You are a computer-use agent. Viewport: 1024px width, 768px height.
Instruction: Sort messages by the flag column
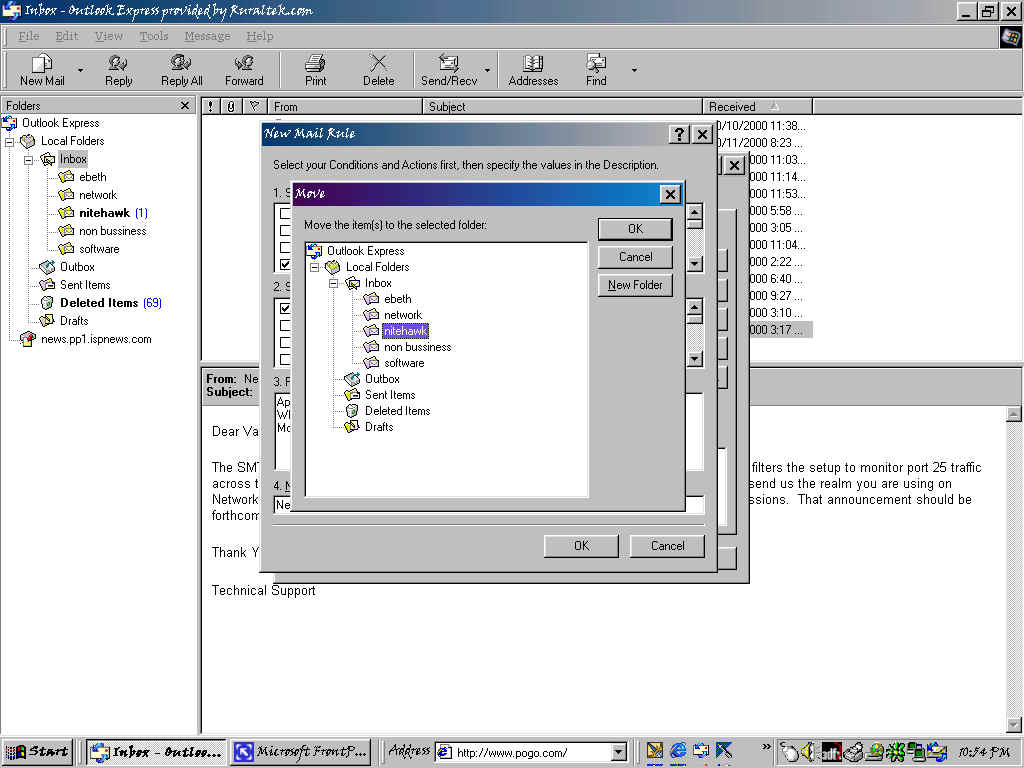[x=254, y=106]
